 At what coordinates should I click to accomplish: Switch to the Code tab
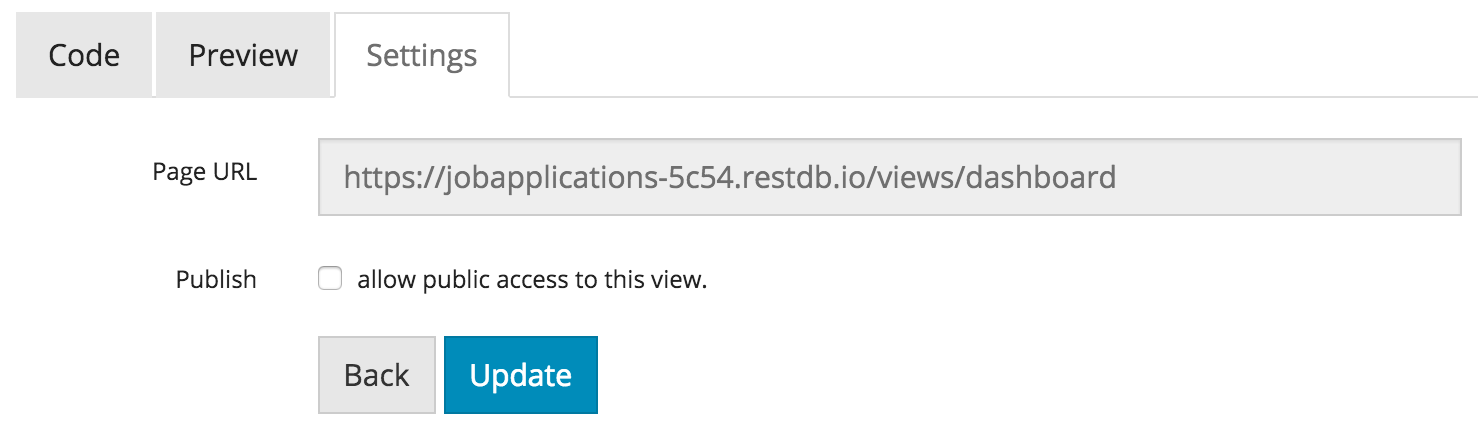pos(84,55)
